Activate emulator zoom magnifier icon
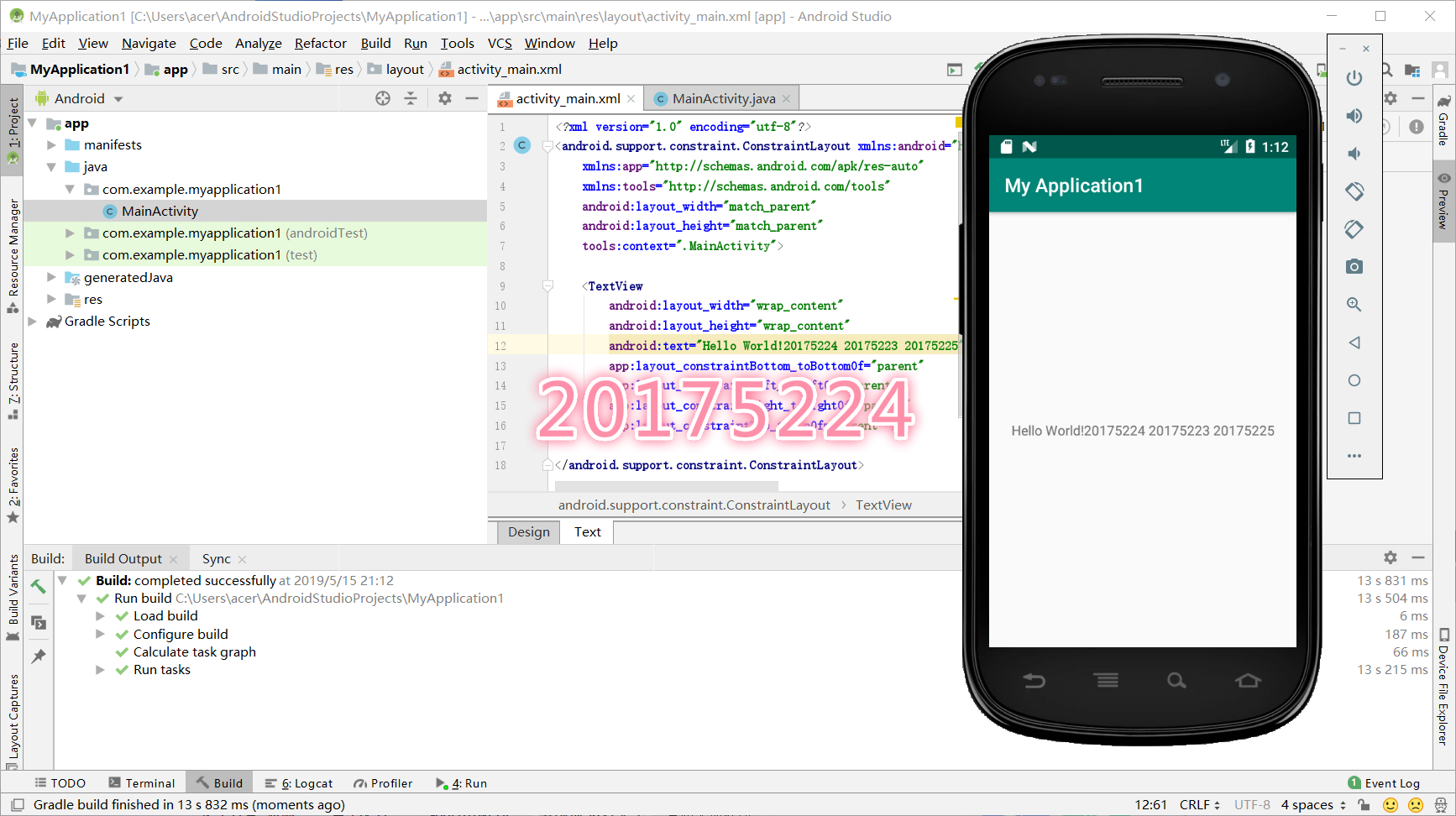The height and width of the screenshot is (816, 1456). [x=1354, y=305]
